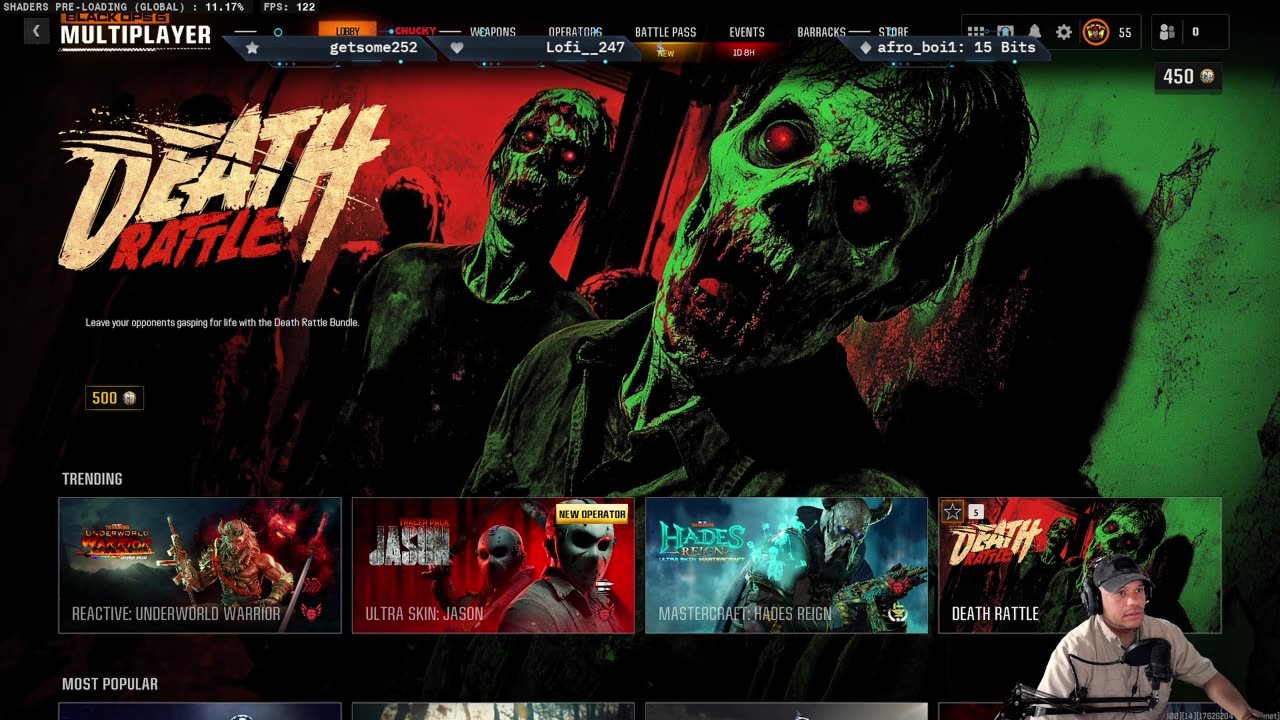Go back using the left arrow
Screen dimensions: 1280x720
click(x=36, y=31)
